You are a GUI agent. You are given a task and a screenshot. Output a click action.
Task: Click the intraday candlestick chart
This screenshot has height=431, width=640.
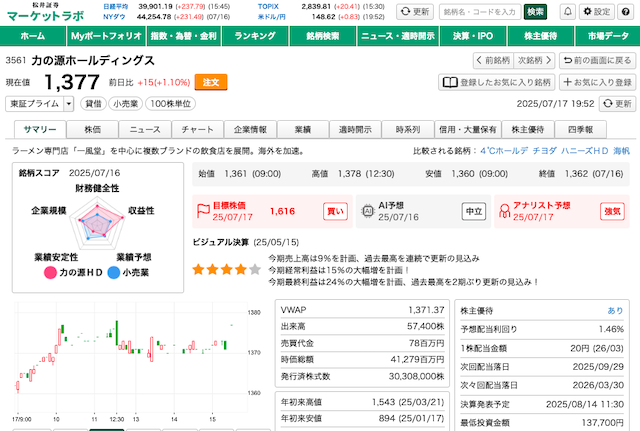132,358
